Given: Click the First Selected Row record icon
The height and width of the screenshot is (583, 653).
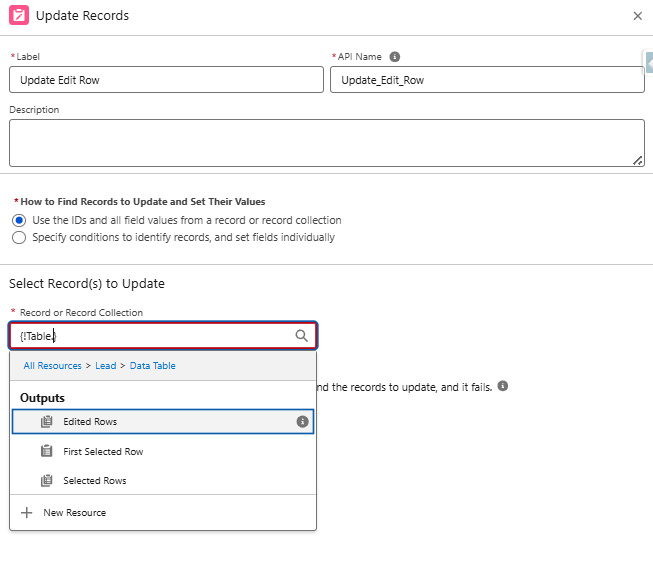Looking at the screenshot, I should click(46, 451).
